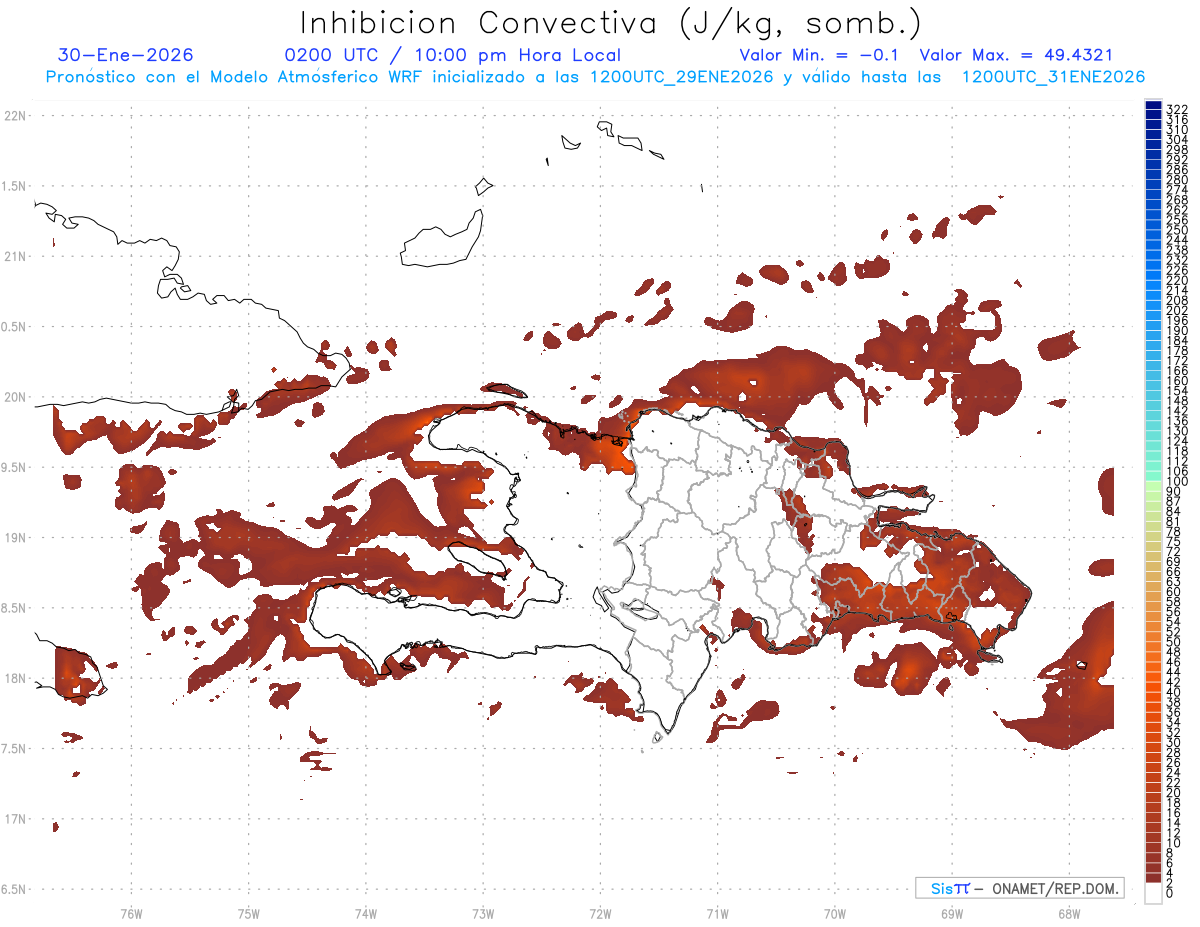Click the '76W' longitude label
The width and height of the screenshot is (1200, 927).
pyautogui.click(x=131, y=913)
